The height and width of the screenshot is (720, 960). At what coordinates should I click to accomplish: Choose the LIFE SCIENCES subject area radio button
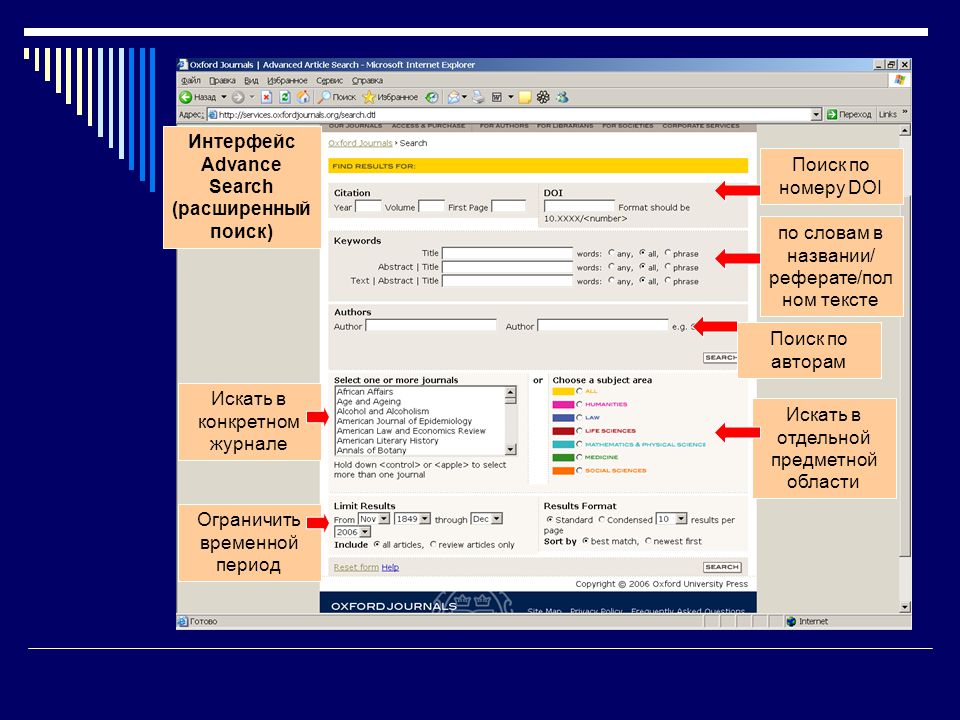click(579, 430)
